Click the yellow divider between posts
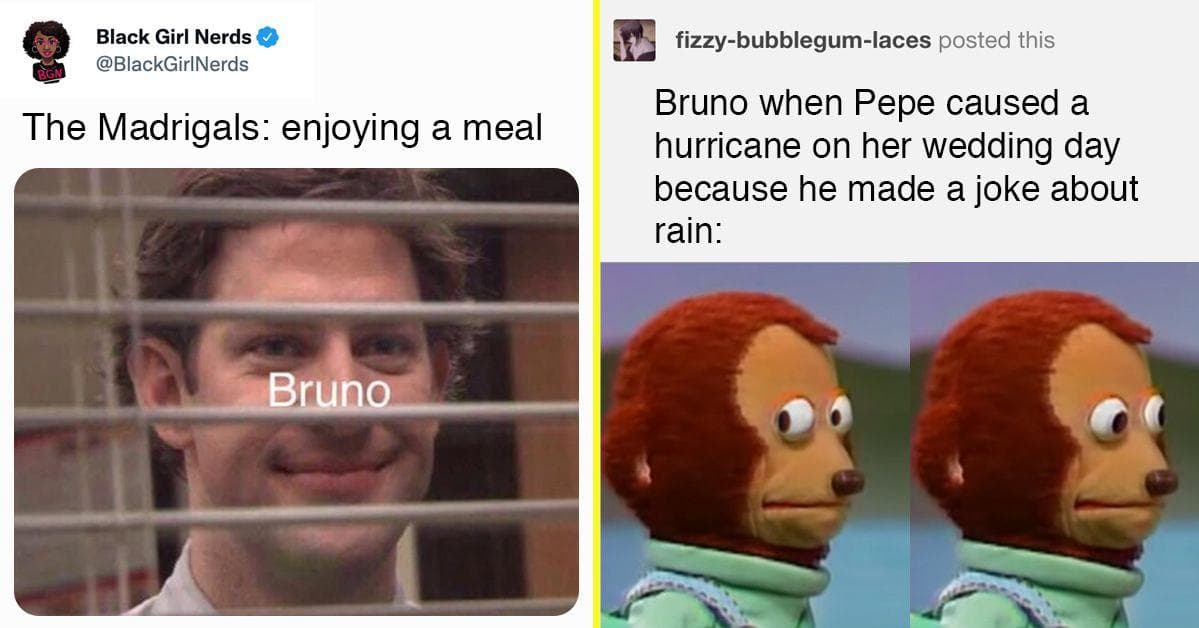 coord(596,314)
